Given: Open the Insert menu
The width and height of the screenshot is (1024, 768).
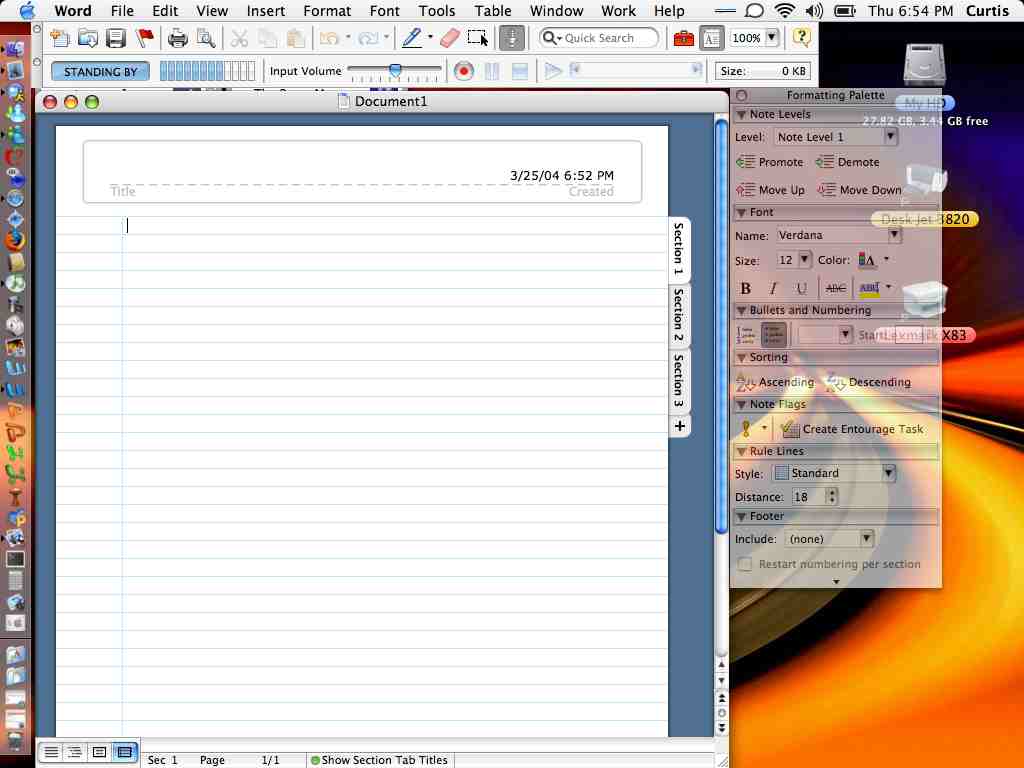Looking at the screenshot, I should click(x=265, y=10).
